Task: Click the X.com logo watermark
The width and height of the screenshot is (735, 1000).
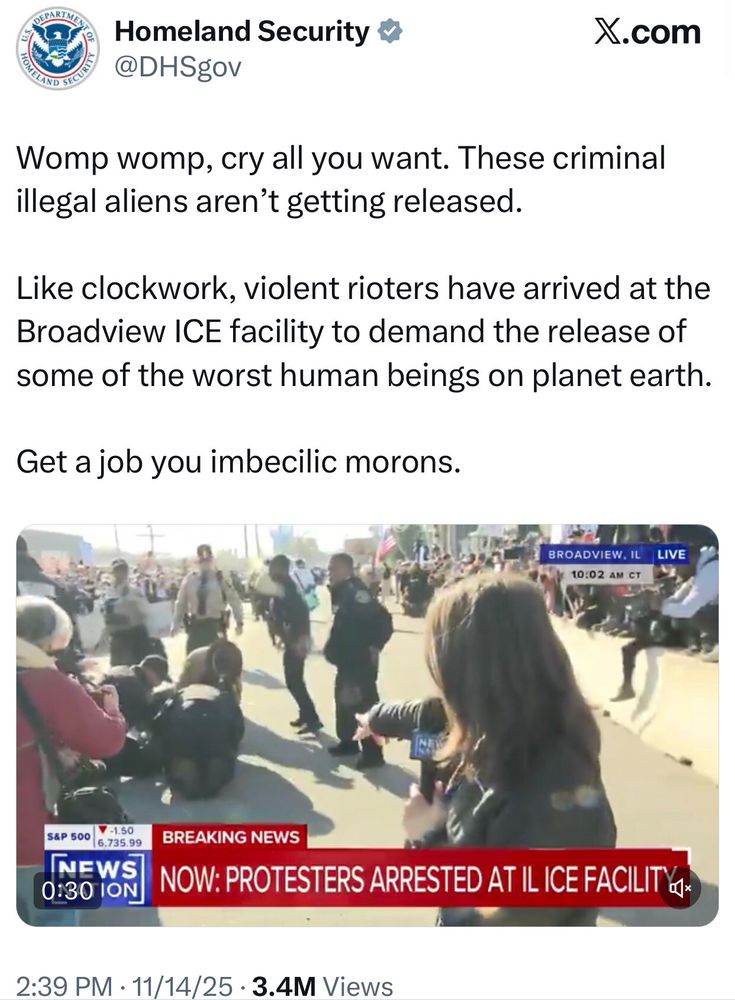Action: point(647,31)
